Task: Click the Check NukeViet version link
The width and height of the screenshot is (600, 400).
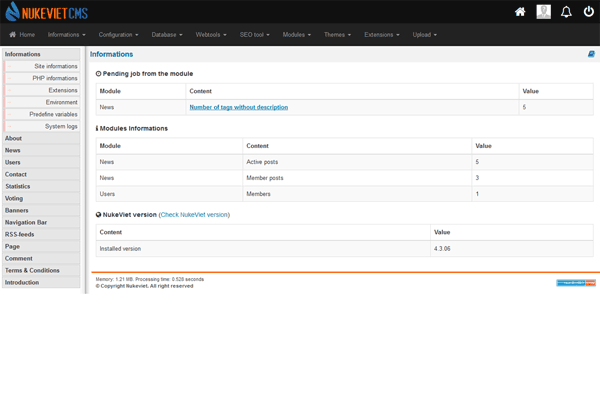Action: 194,215
